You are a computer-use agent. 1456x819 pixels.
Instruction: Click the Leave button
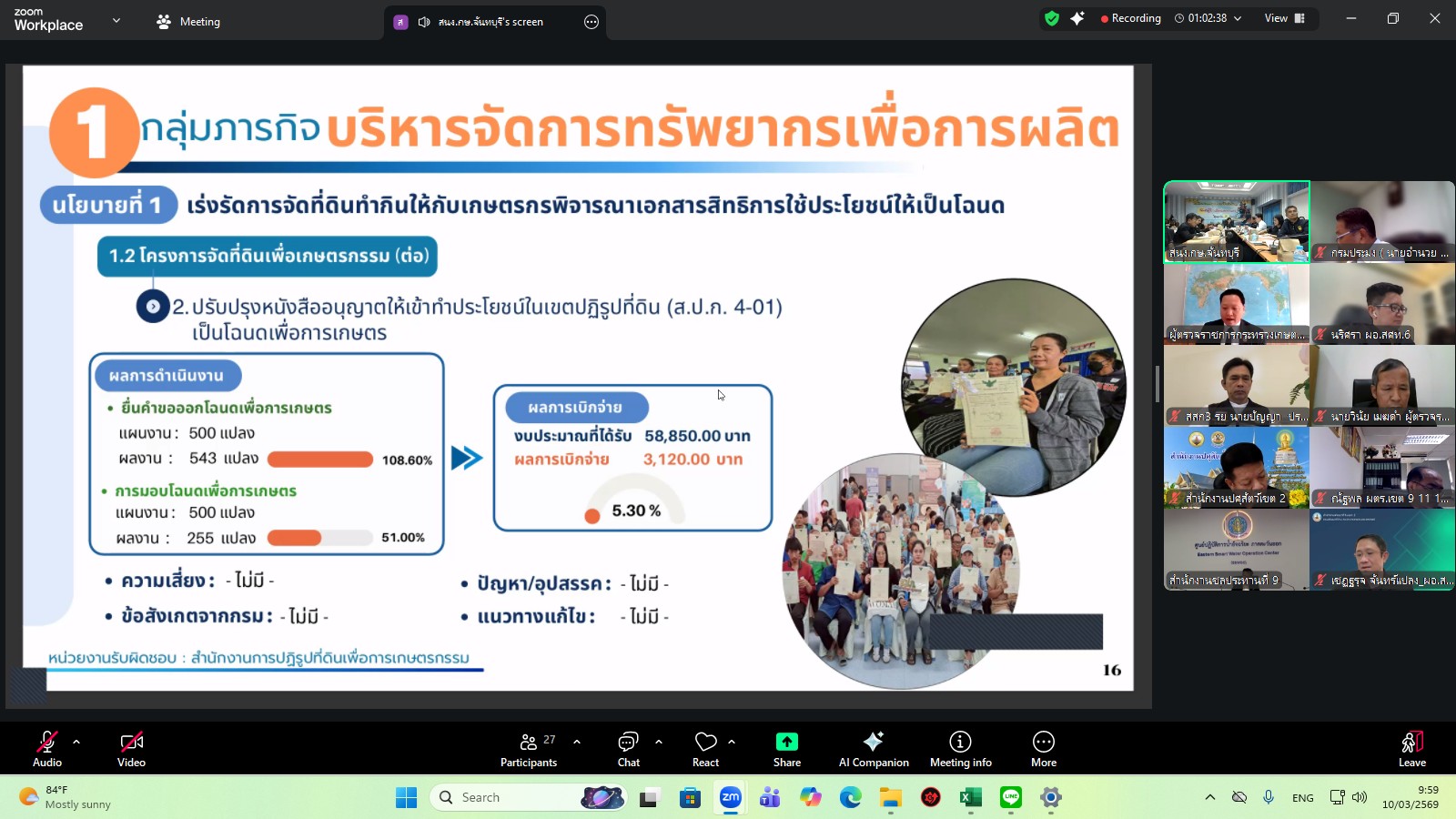(1410, 748)
